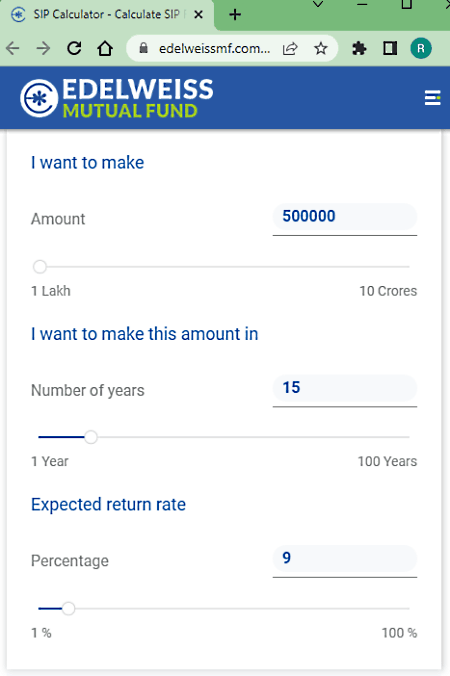Open the Extensions puzzle icon

(359, 48)
